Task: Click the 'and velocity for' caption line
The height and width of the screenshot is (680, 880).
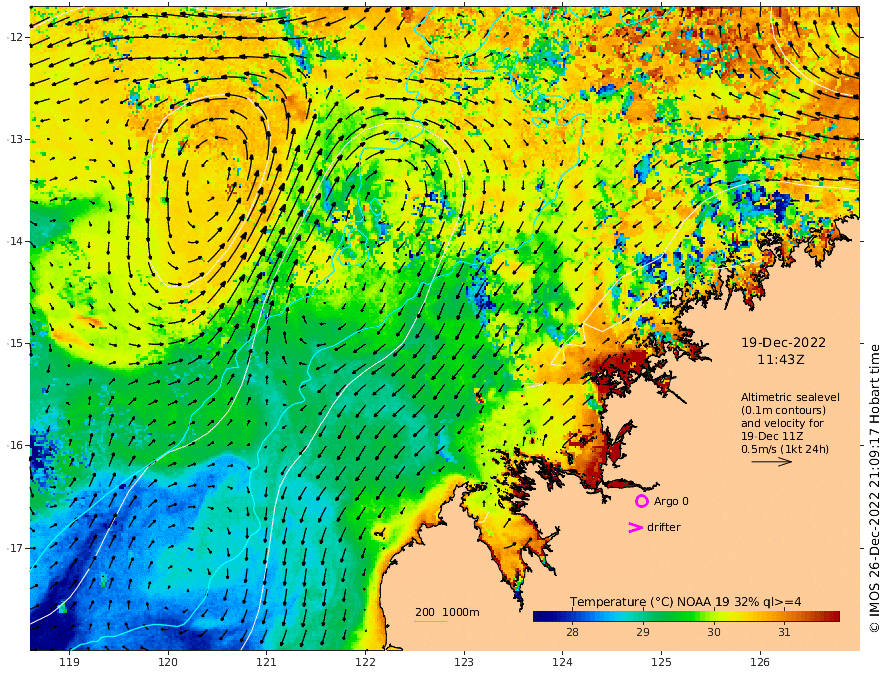Action: pyautogui.click(x=782, y=423)
